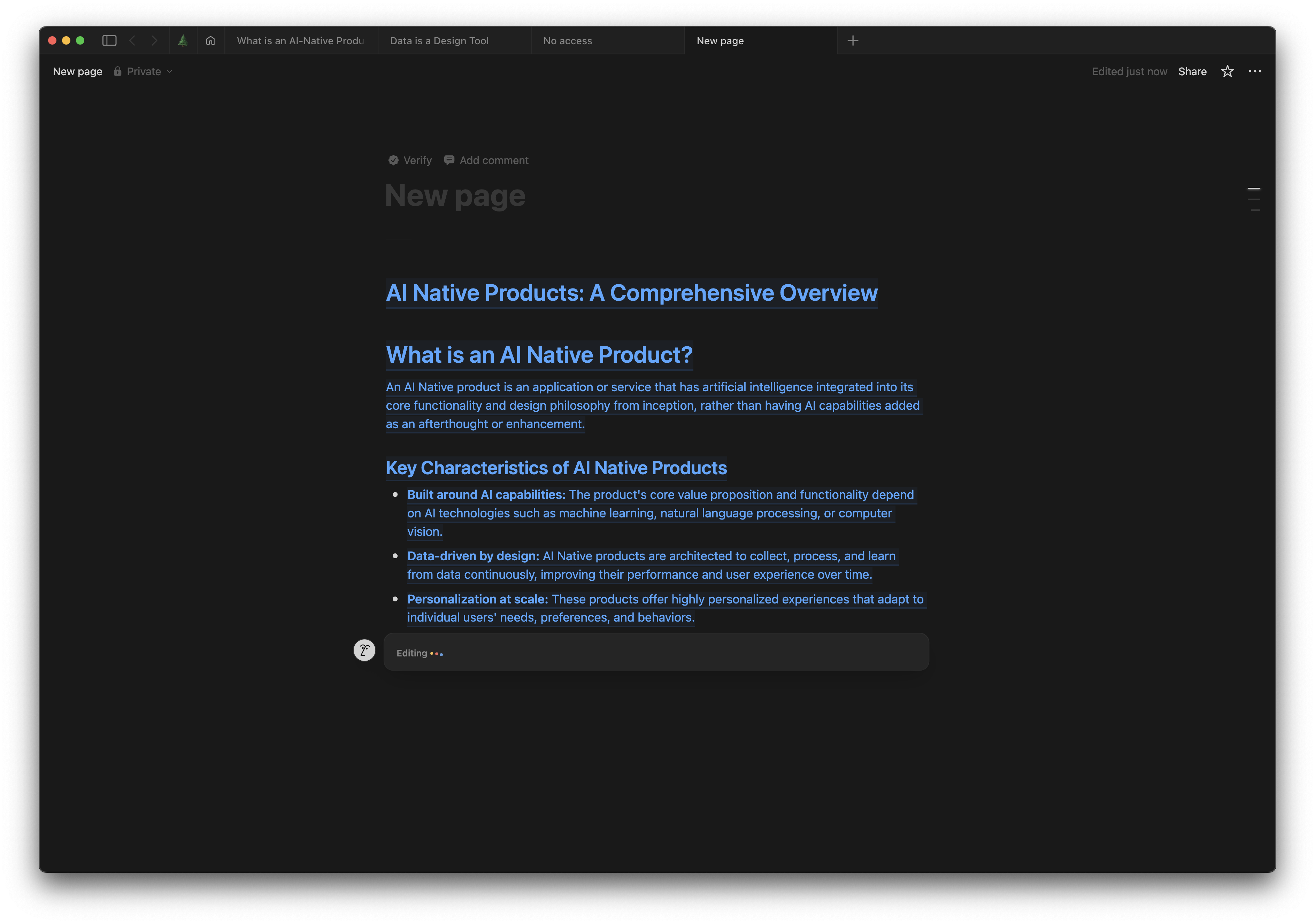Viewport: 1315px width, 924px height.
Task: Toggle the sidebar open with the panel icon
Action: [109, 41]
